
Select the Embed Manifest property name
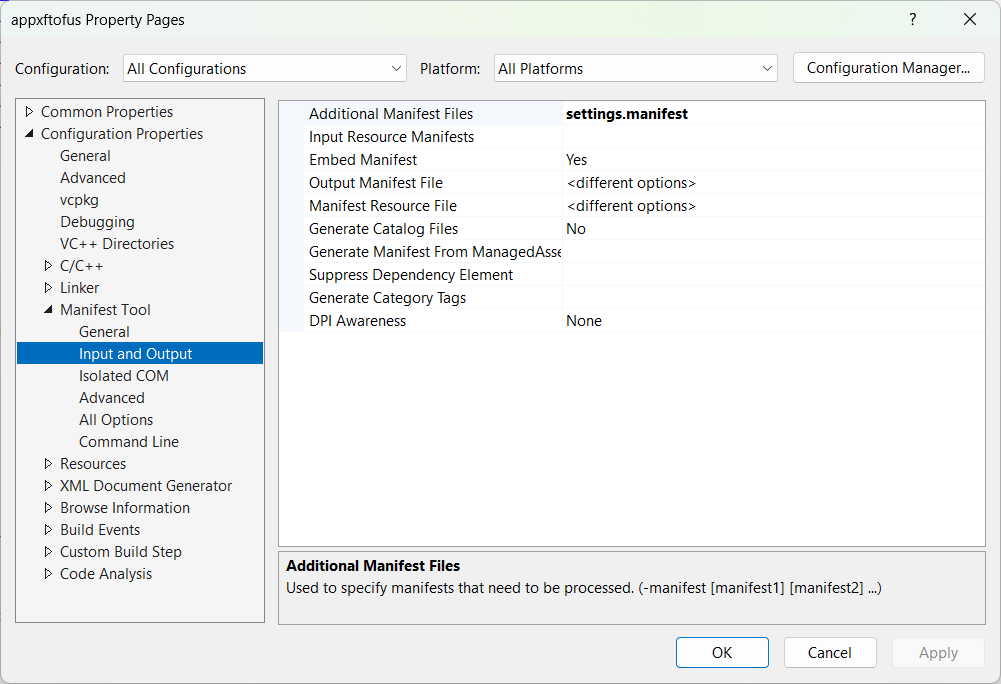[363, 160]
